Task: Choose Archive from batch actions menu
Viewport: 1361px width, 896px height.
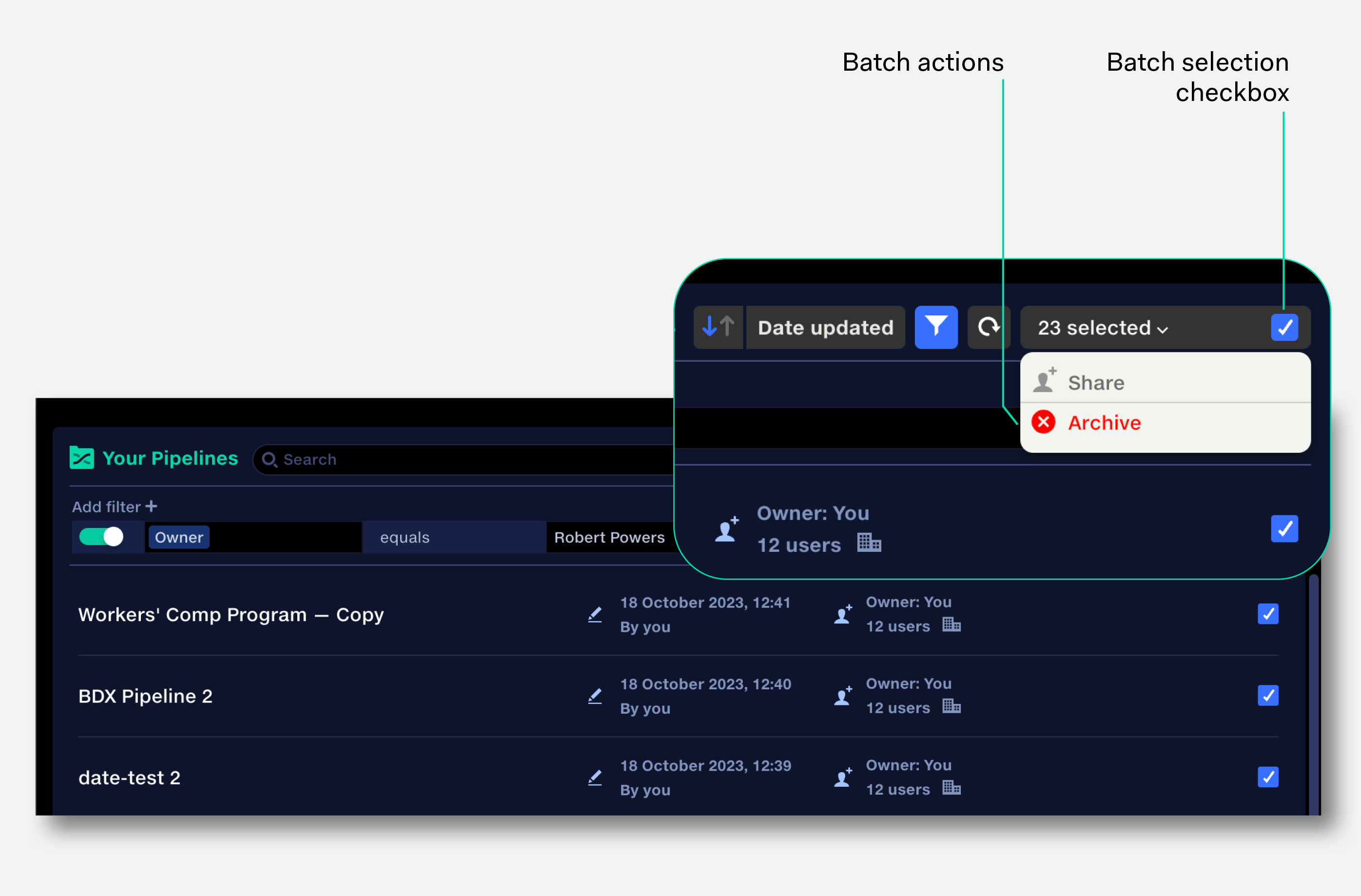Action: pyautogui.click(x=1165, y=423)
